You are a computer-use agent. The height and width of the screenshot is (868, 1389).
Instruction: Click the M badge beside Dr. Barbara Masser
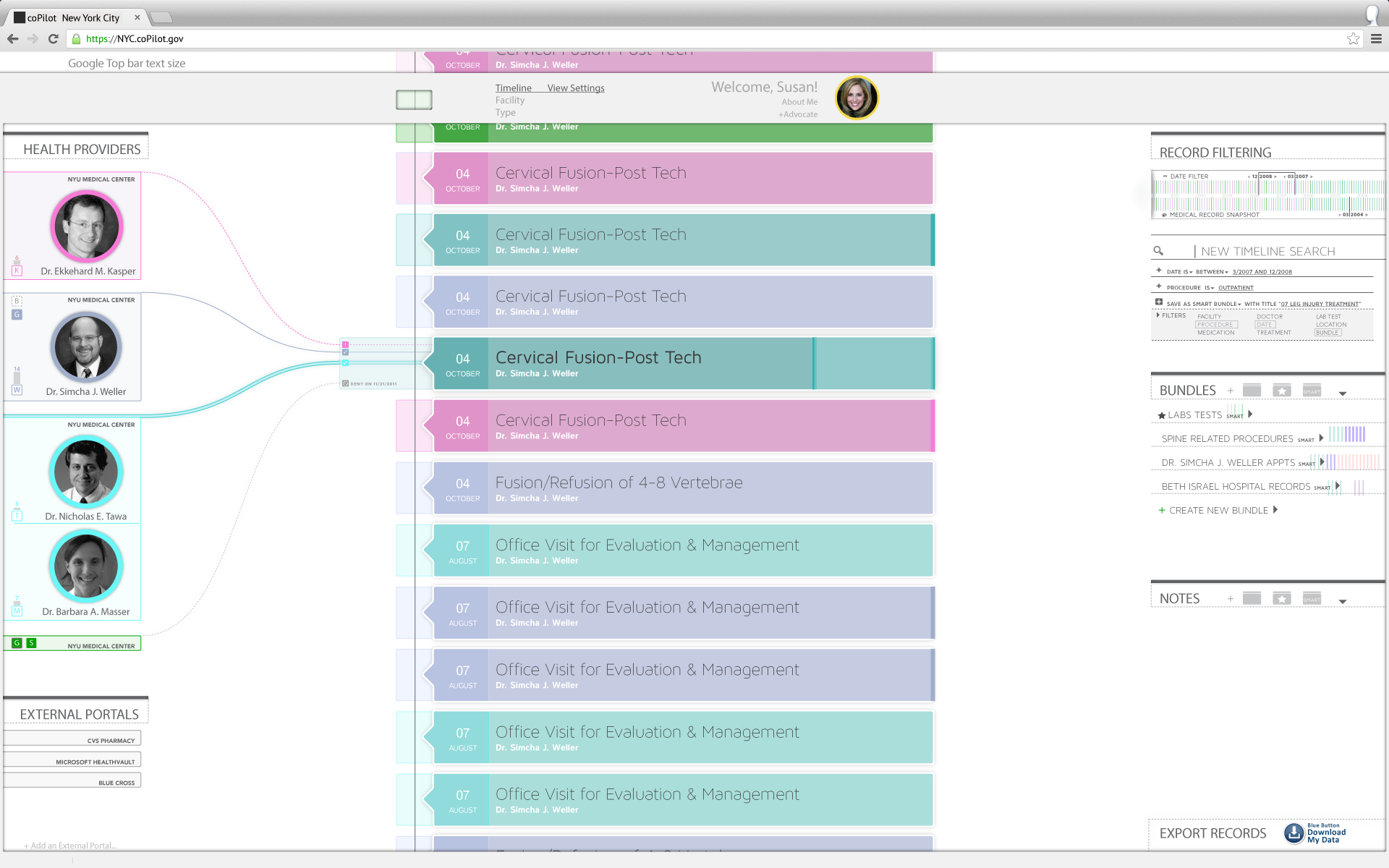coord(17,611)
